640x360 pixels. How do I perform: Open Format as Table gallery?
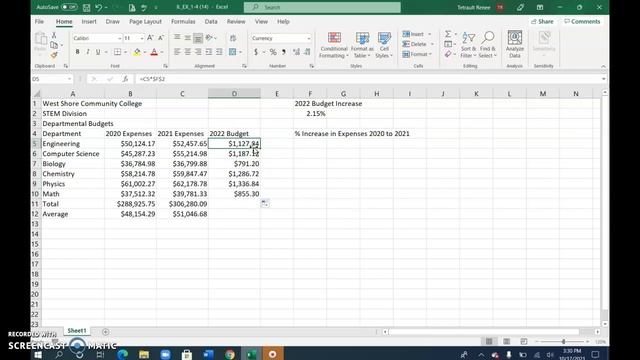click(362, 45)
